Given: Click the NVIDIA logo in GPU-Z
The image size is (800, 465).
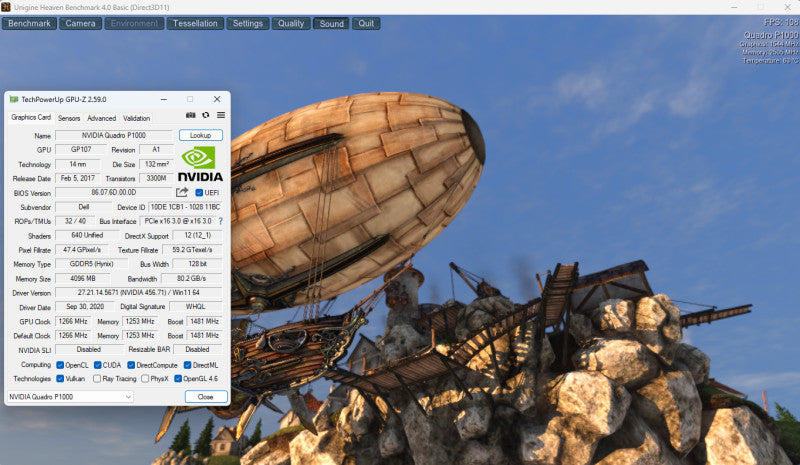Looking at the screenshot, I should click(201, 164).
